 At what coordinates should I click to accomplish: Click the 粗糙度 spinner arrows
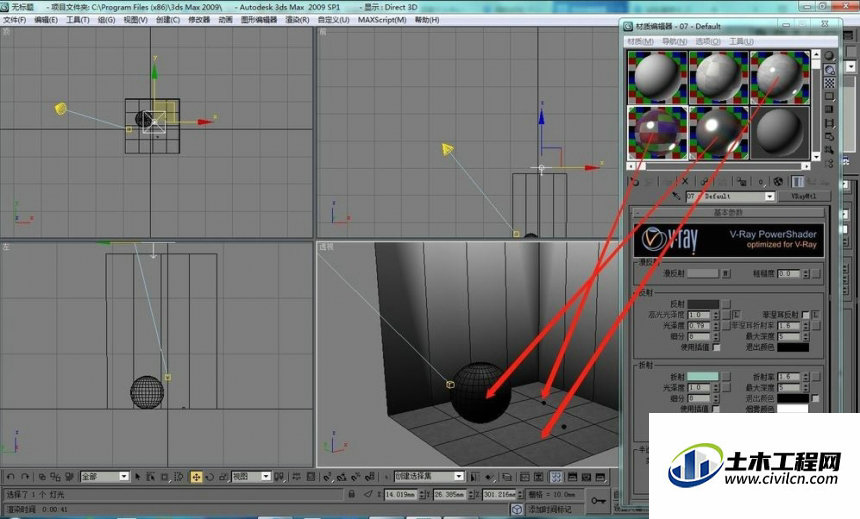pyautogui.click(x=806, y=273)
